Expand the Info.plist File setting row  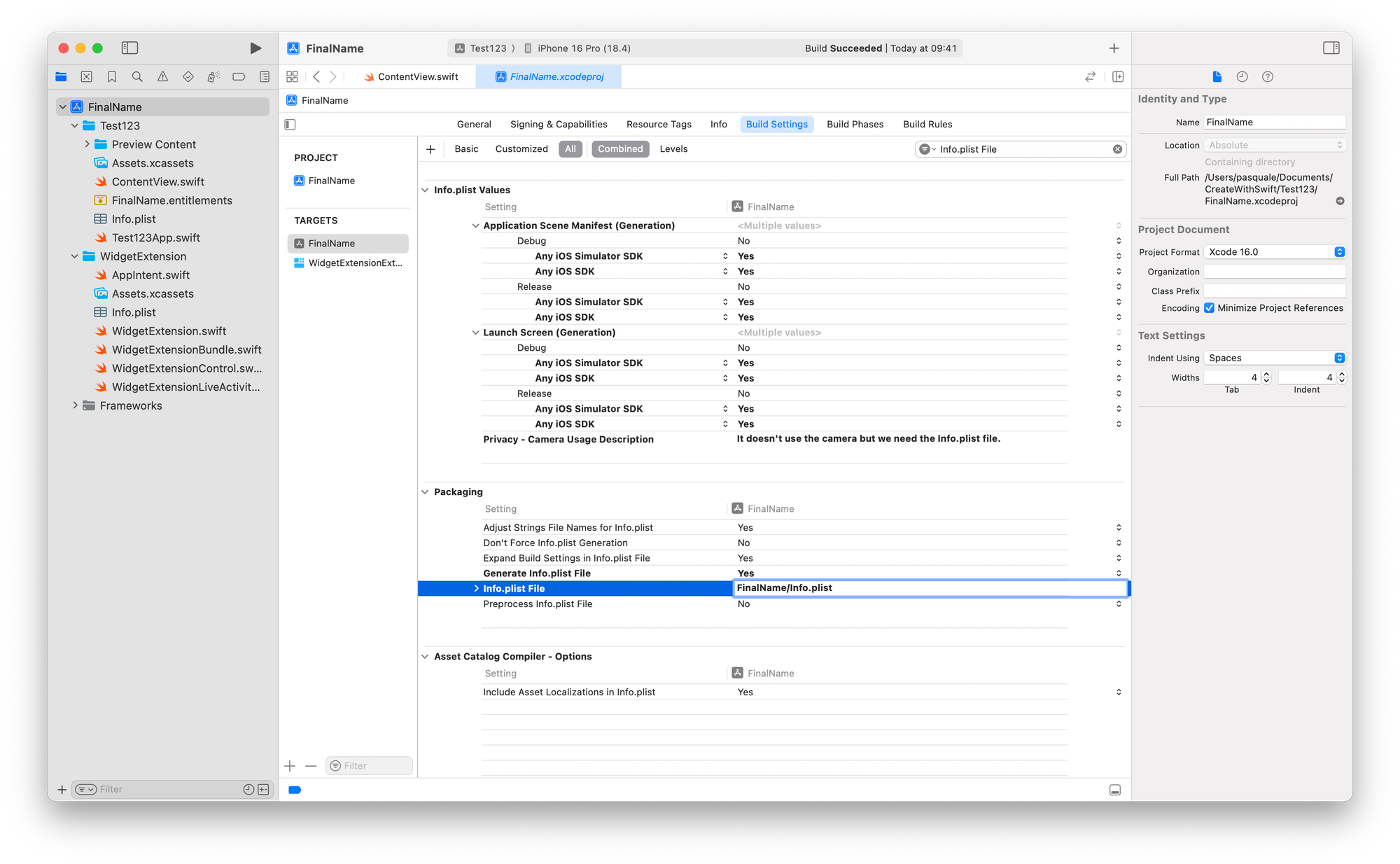click(x=476, y=589)
